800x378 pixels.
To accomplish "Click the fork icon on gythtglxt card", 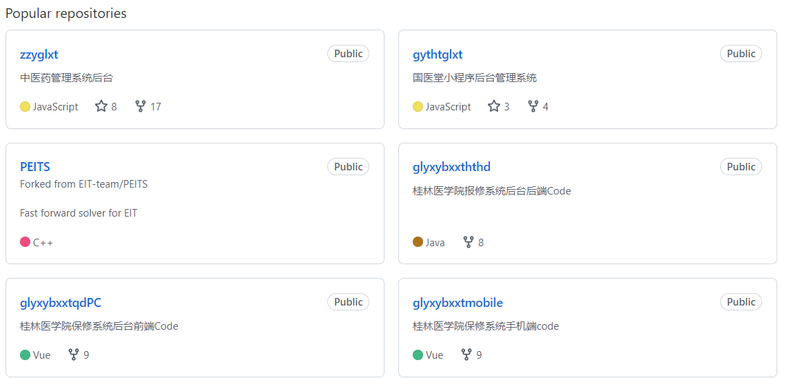I will pyautogui.click(x=533, y=106).
